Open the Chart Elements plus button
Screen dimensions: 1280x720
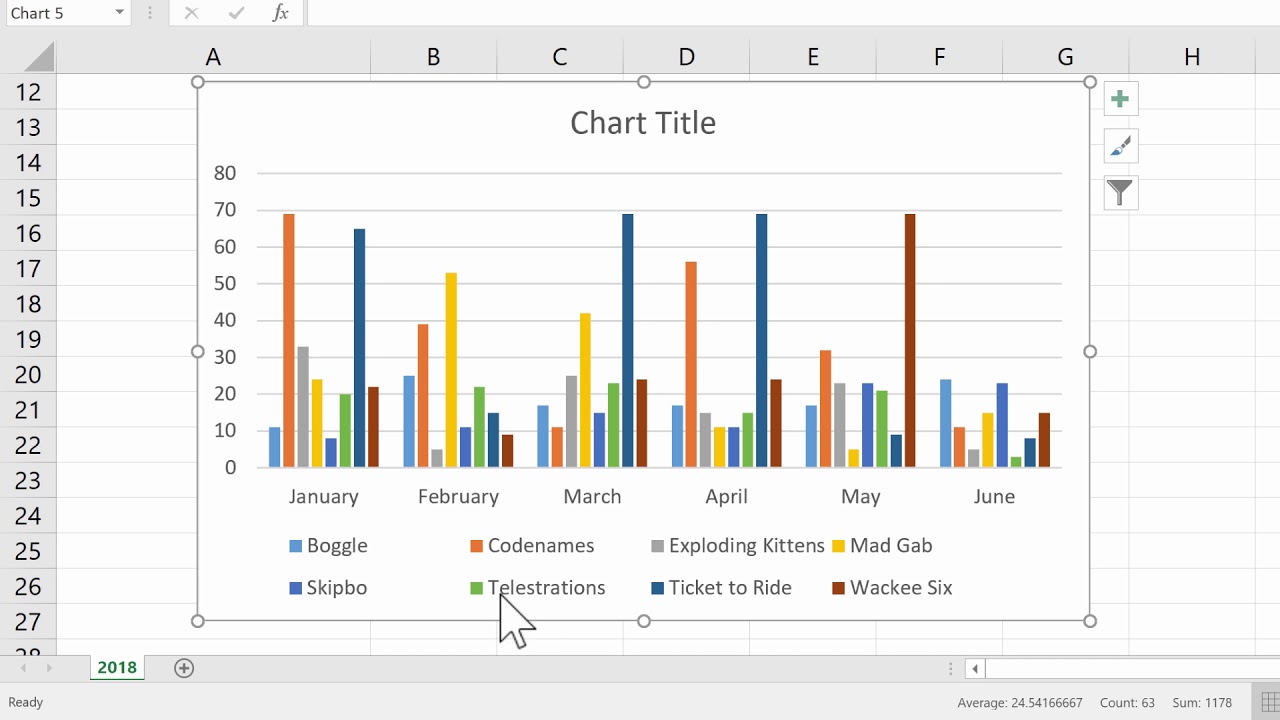(x=1120, y=99)
